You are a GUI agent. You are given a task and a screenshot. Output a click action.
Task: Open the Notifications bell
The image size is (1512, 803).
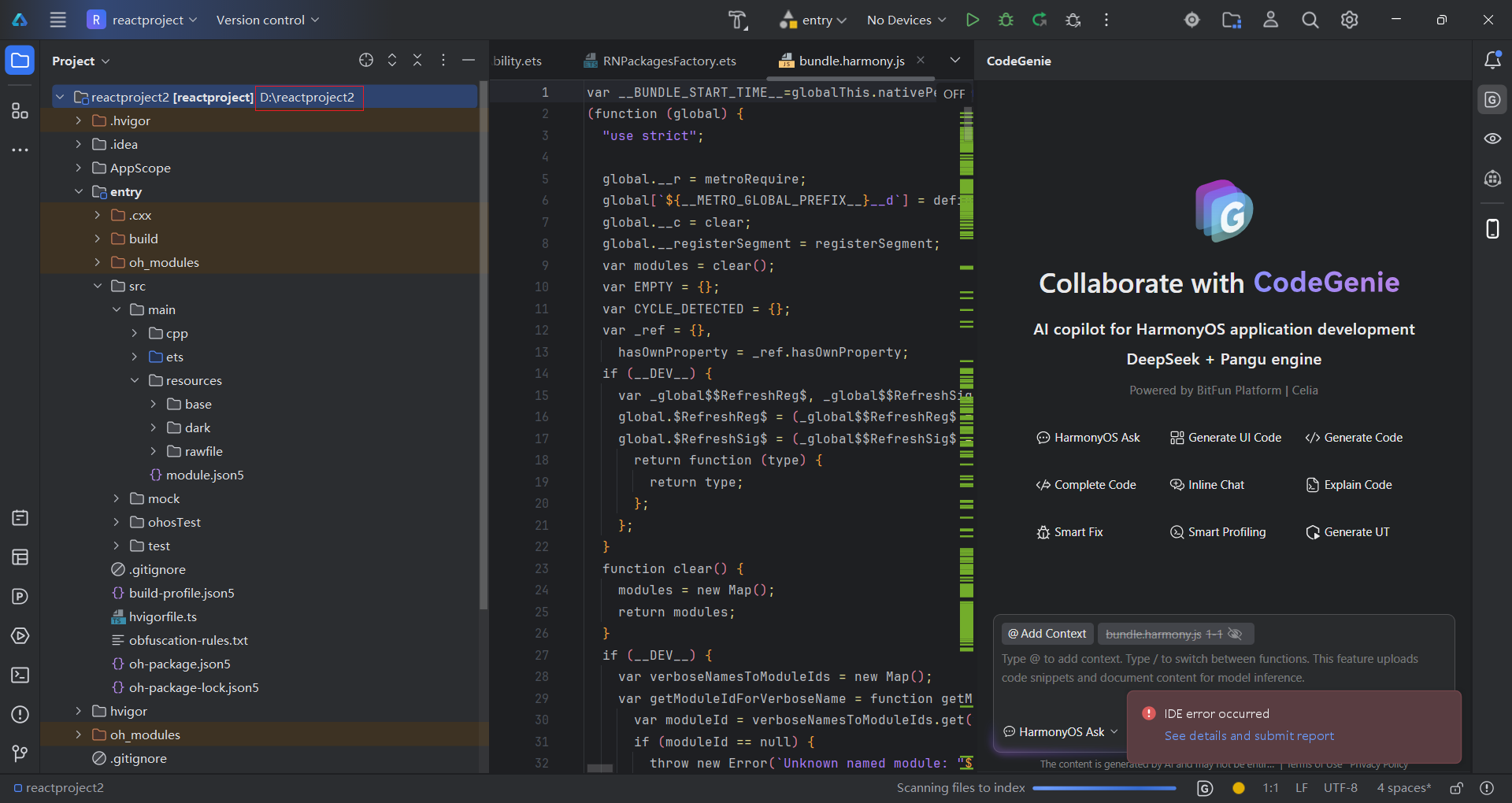tap(1492, 60)
